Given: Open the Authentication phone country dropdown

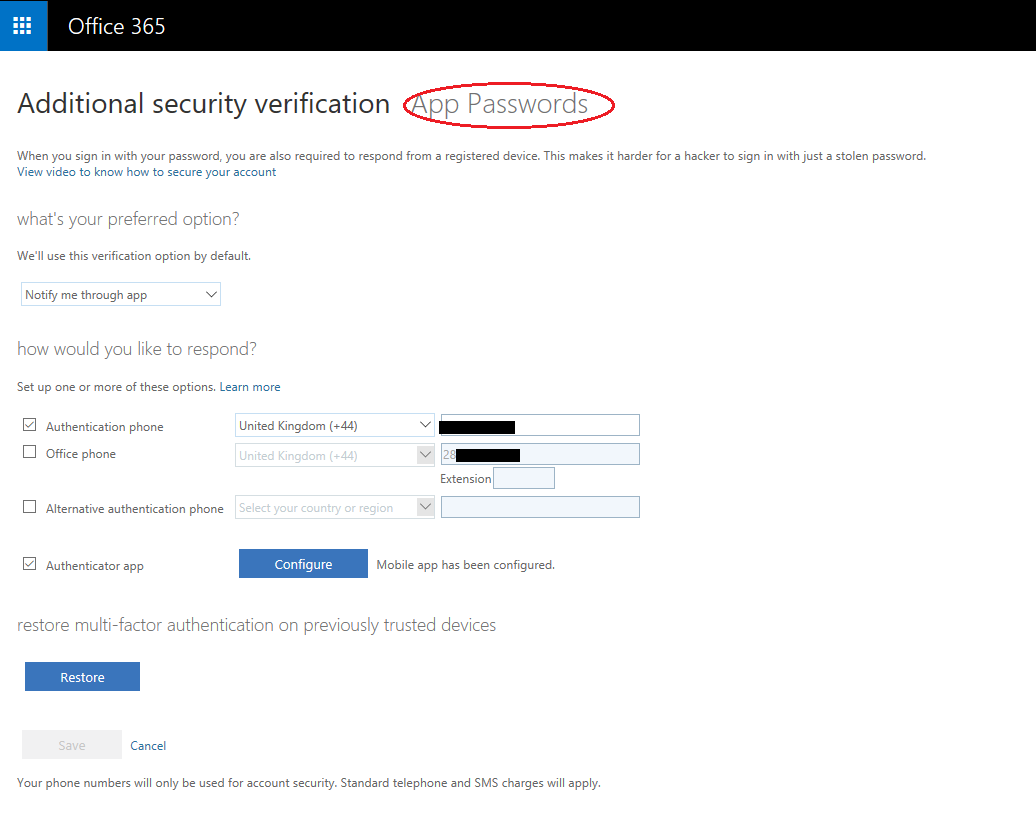Looking at the screenshot, I should (x=335, y=426).
